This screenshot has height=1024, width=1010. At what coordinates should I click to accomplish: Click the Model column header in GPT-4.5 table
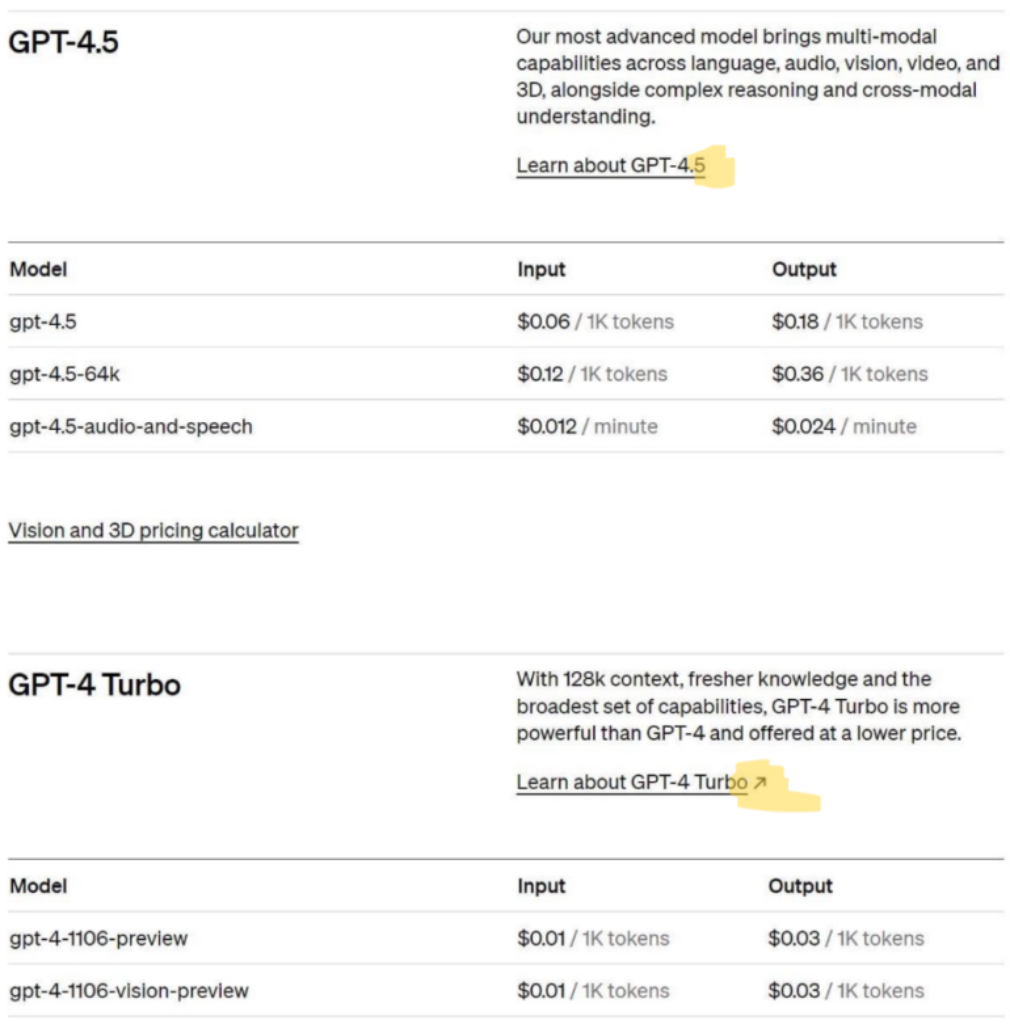38,269
